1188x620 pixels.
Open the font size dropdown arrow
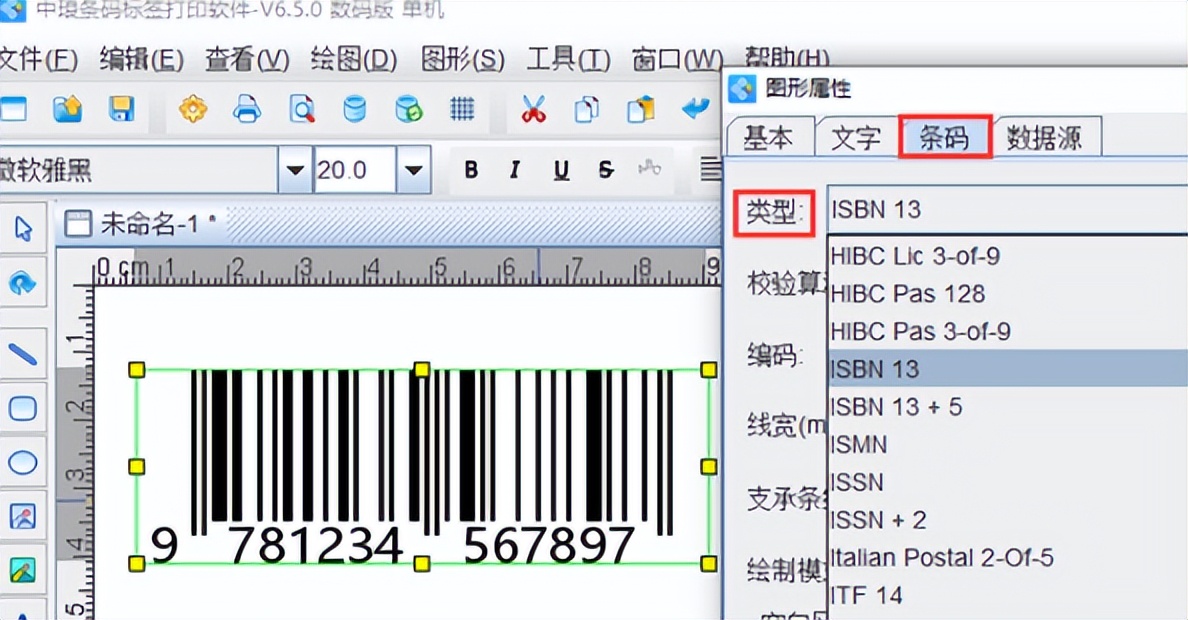pos(414,170)
